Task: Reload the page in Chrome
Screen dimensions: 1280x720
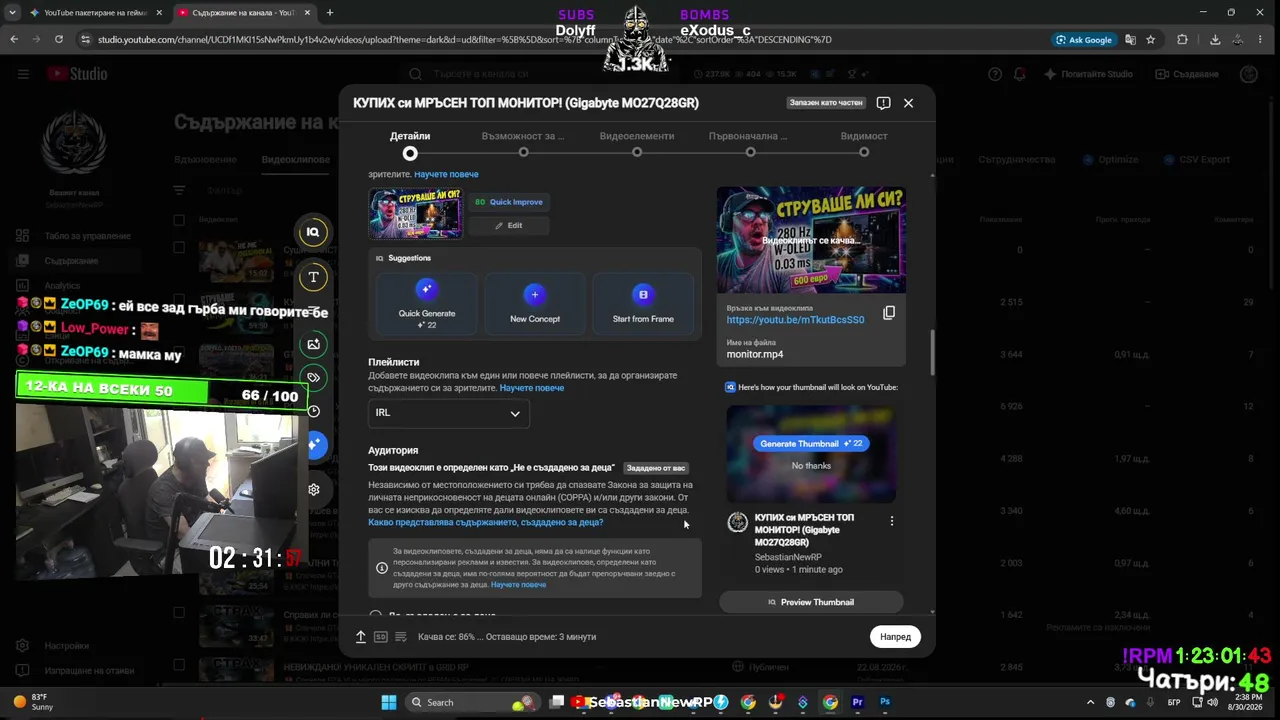Action: coord(59,40)
